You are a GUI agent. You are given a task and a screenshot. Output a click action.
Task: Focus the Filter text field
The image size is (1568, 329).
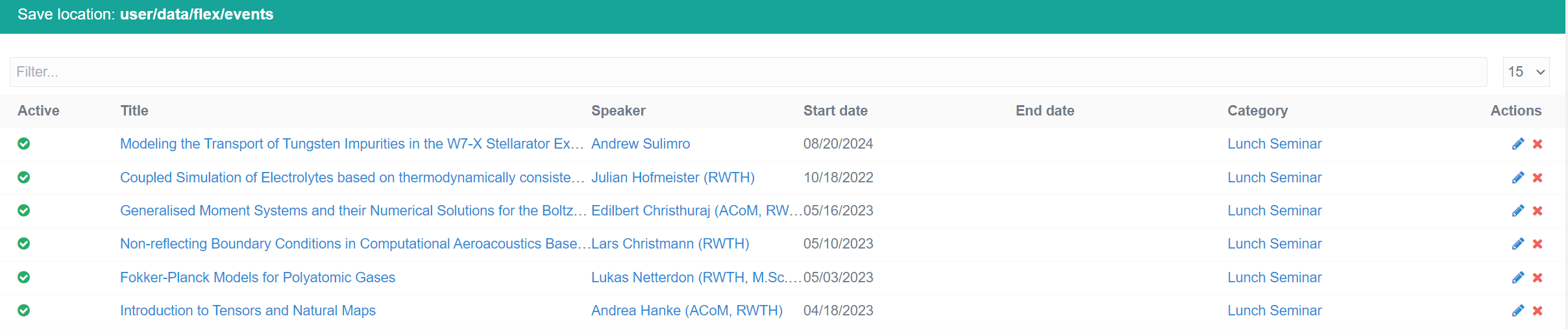tap(748, 72)
